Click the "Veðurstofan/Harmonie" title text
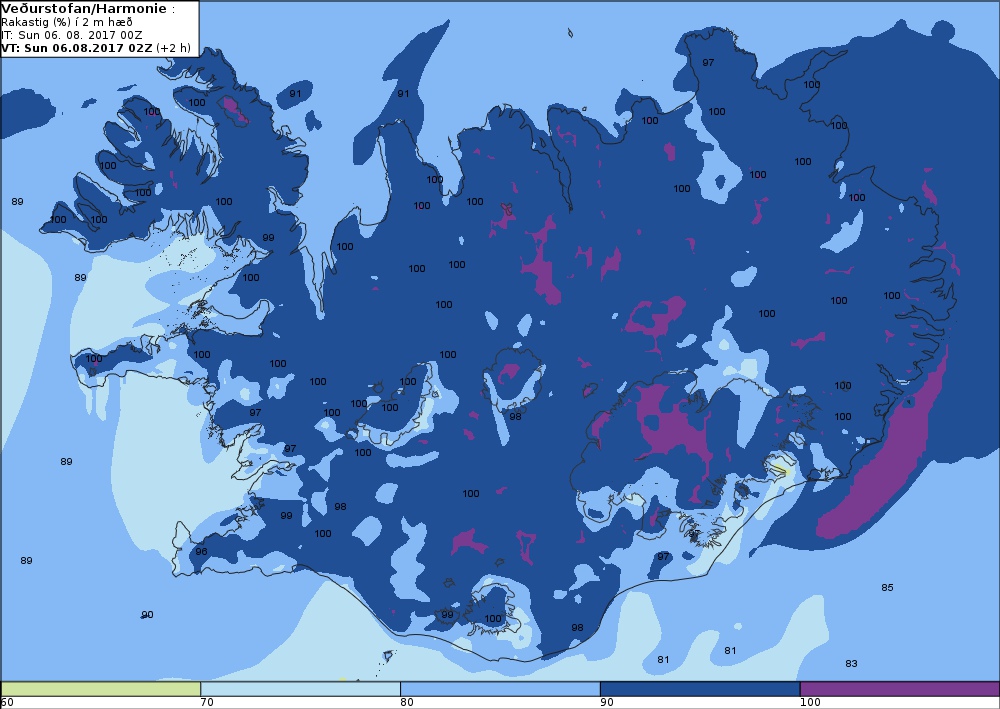 (x=84, y=9)
